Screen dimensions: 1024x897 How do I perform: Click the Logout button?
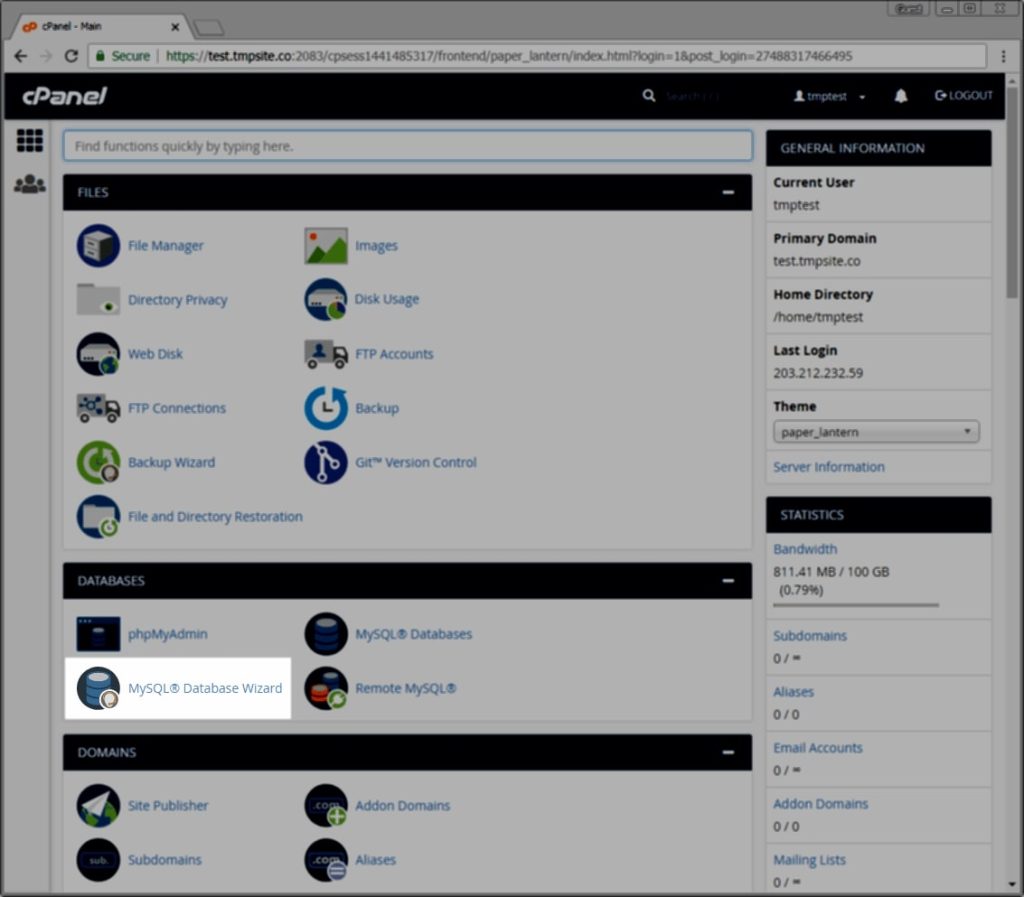coord(963,95)
